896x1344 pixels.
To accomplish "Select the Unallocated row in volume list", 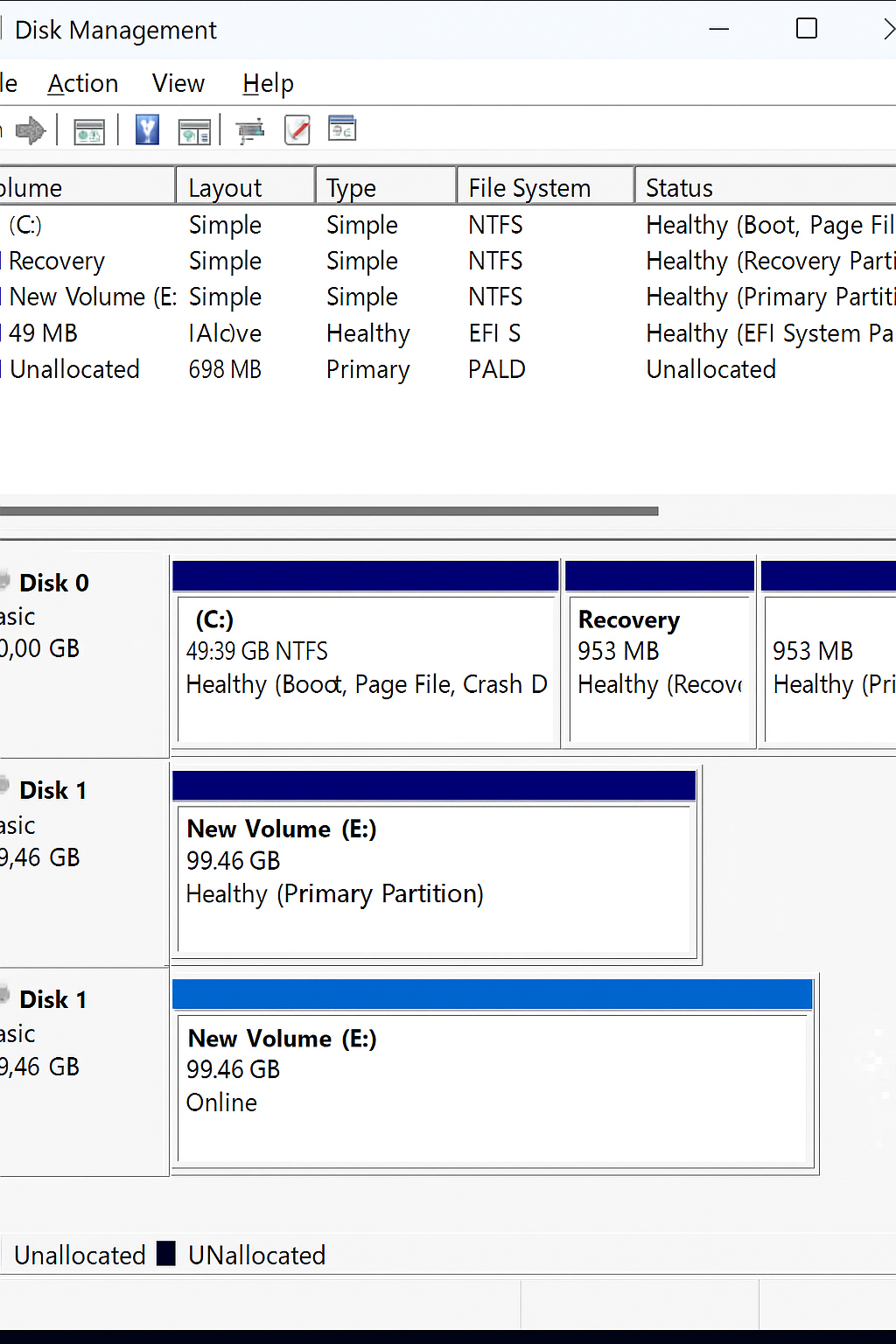I will (x=448, y=369).
